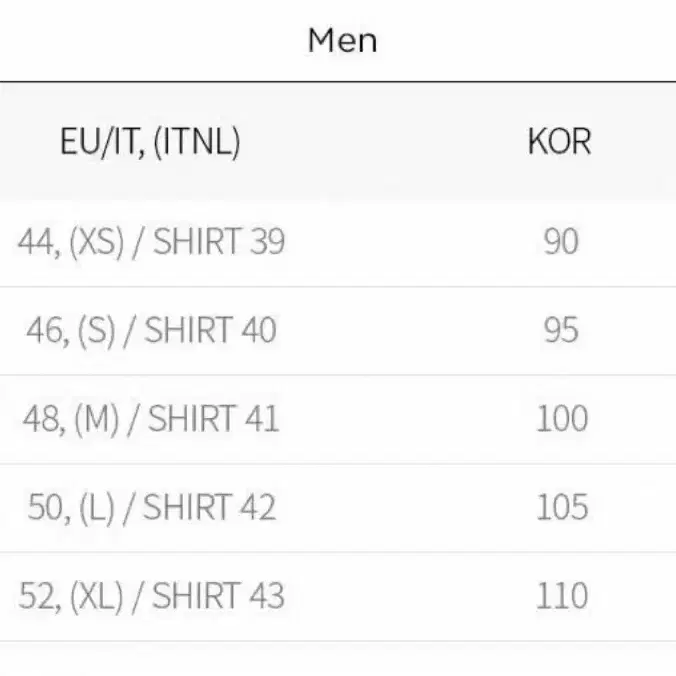Select the 52, (XL) / SHIRT 43 cell
Screen dimensions: 676x676
click(151, 596)
